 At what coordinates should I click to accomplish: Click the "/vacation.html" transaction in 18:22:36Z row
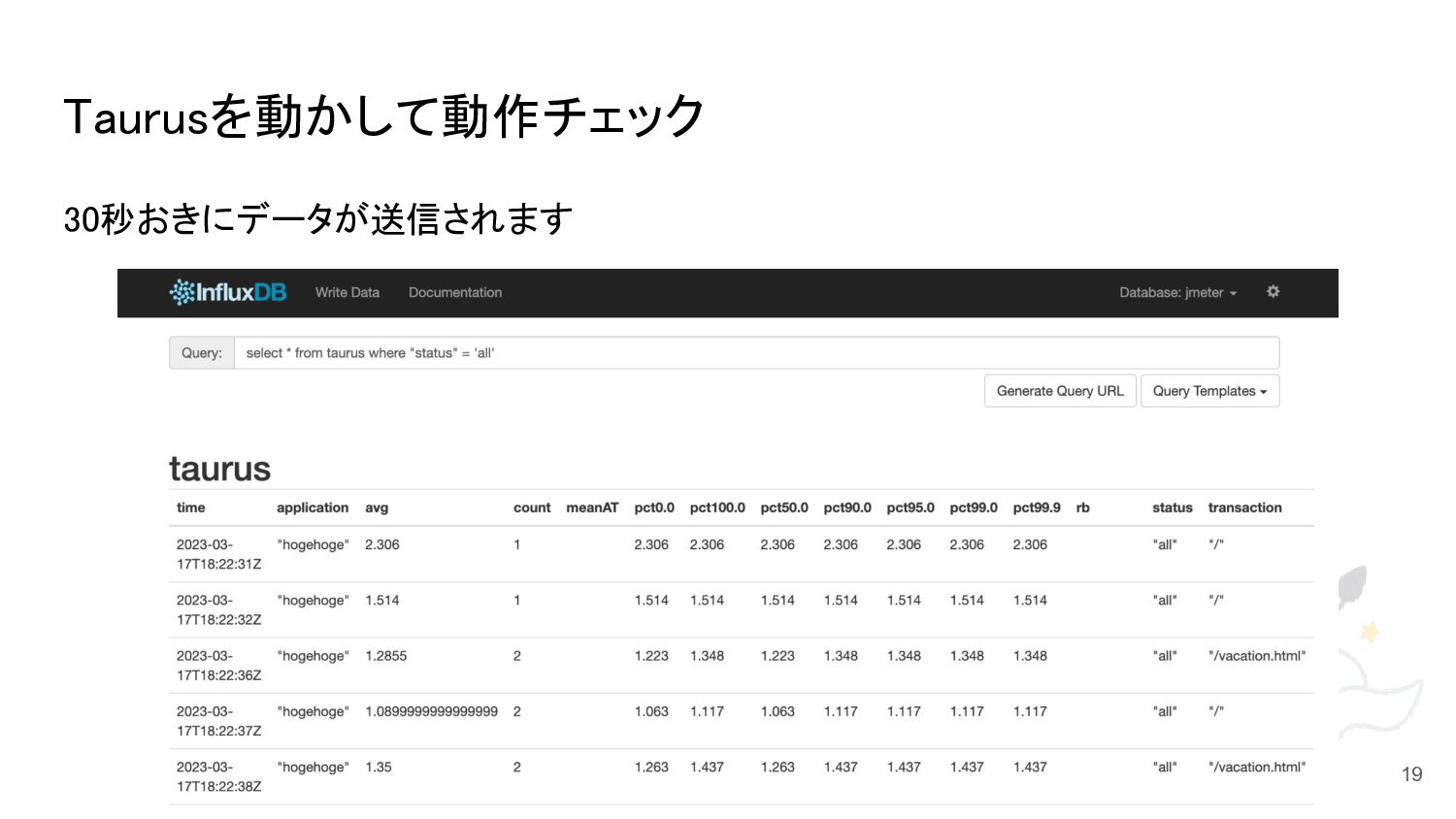(1257, 656)
